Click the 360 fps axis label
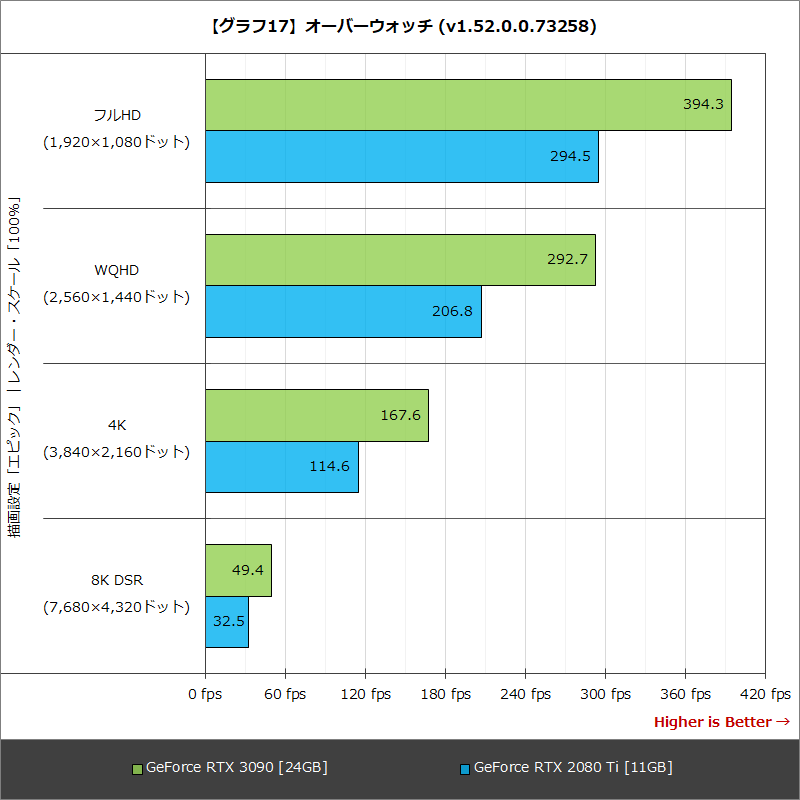This screenshot has height=800, width=800. tap(685, 694)
